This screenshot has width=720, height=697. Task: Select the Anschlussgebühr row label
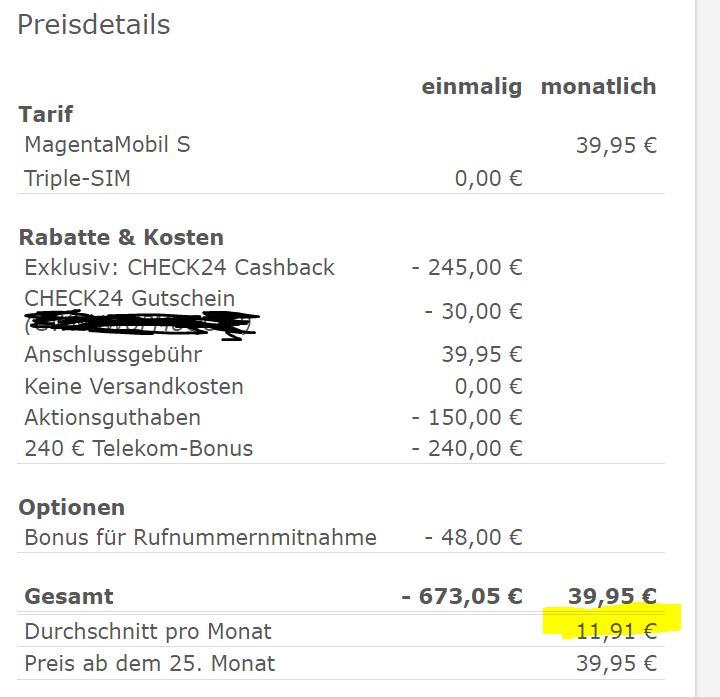click(x=113, y=355)
